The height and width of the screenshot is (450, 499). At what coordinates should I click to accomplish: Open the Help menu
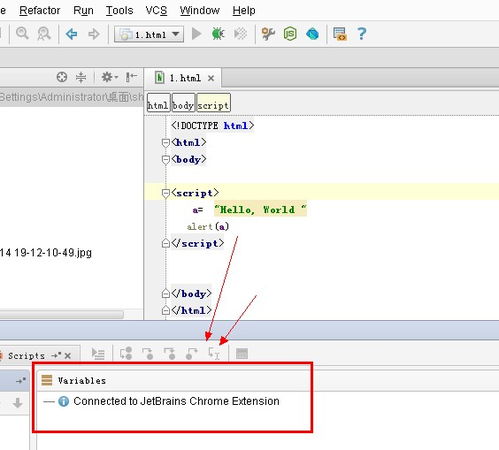(x=244, y=10)
